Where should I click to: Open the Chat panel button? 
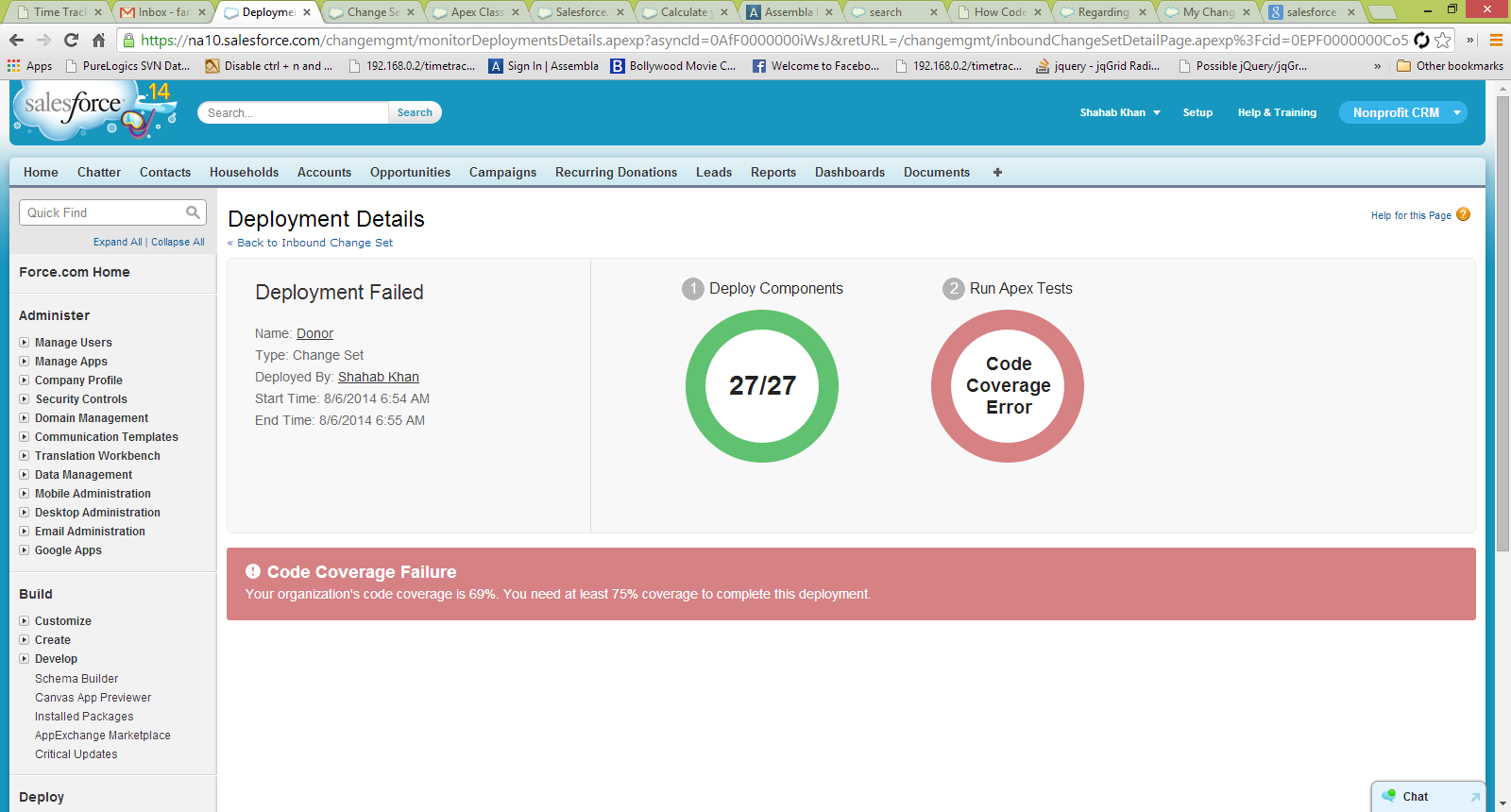1428,797
